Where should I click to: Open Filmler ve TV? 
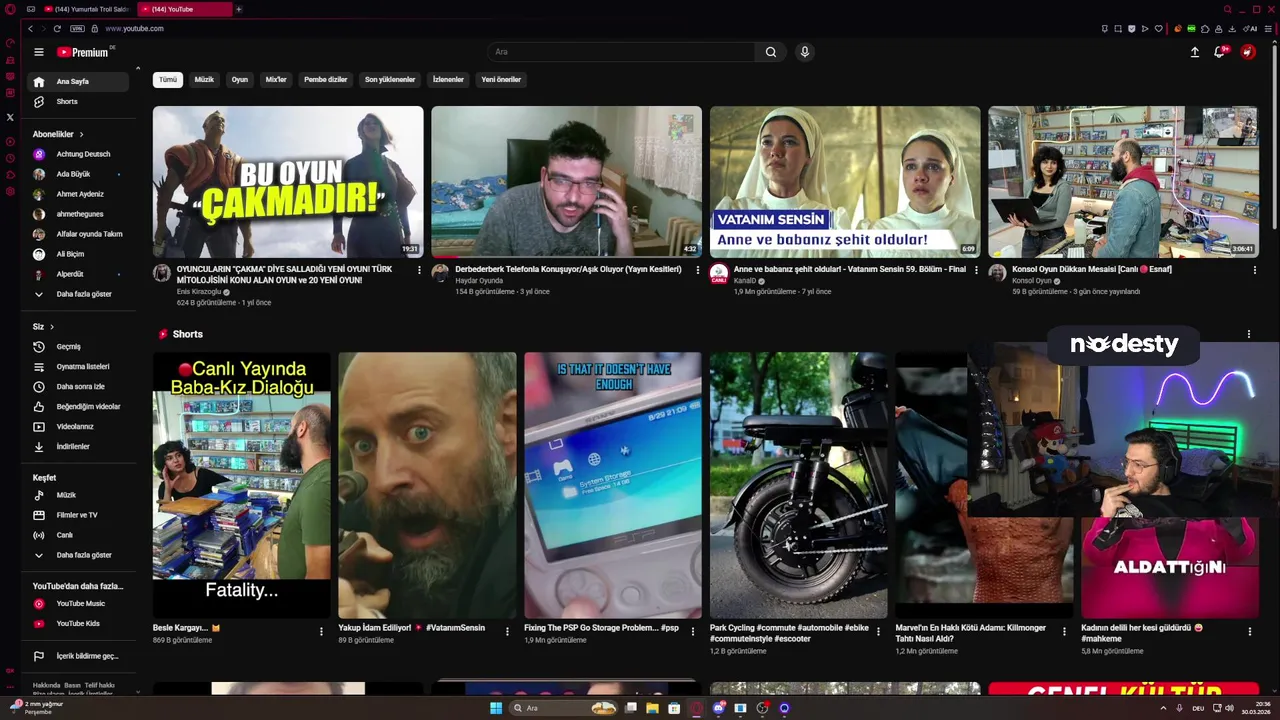coord(78,515)
